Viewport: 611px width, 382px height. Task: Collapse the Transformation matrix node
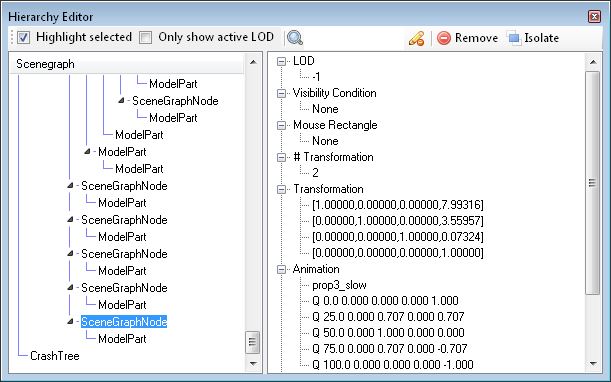(281, 189)
